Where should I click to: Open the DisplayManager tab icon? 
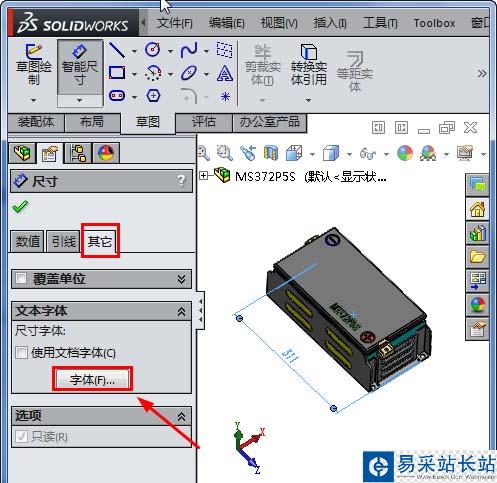pyautogui.click(x=106, y=153)
